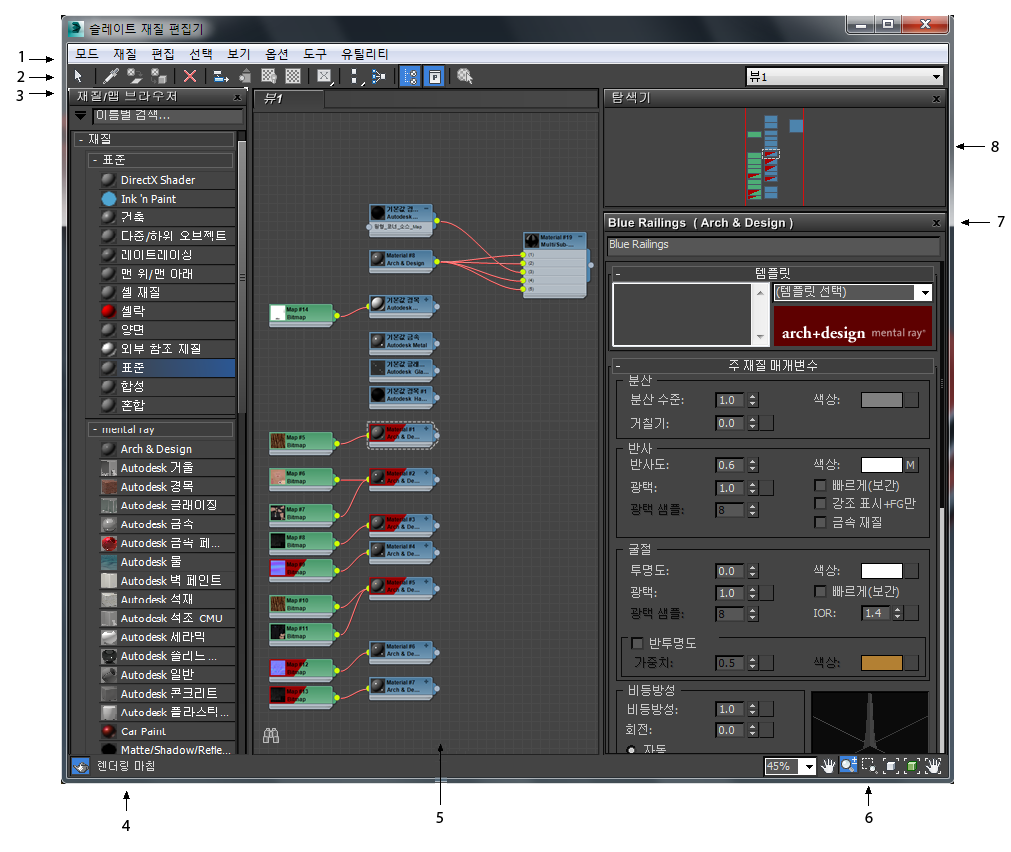Click the Blue Railings material name field

pyautogui.click(x=773, y=245)
